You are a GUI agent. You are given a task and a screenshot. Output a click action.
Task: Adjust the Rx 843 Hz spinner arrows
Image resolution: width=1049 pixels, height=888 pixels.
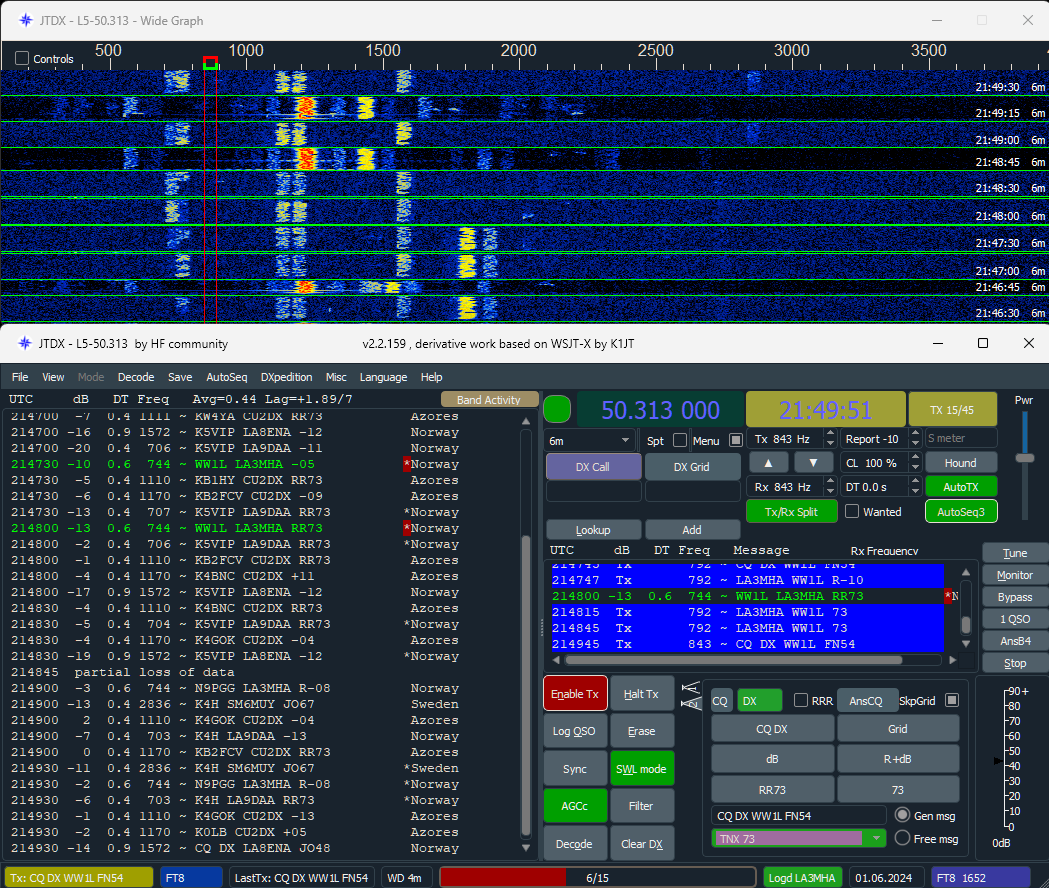point(830,487)
